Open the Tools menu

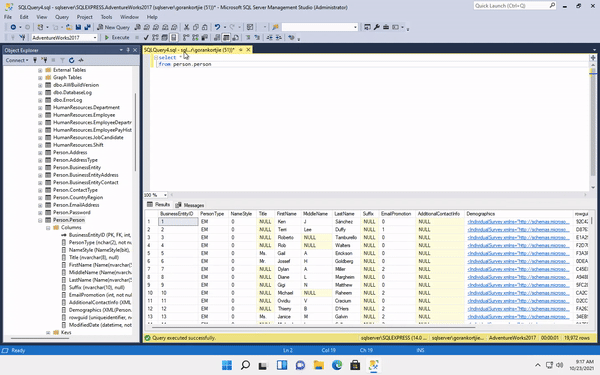click(x=106, y=17)
